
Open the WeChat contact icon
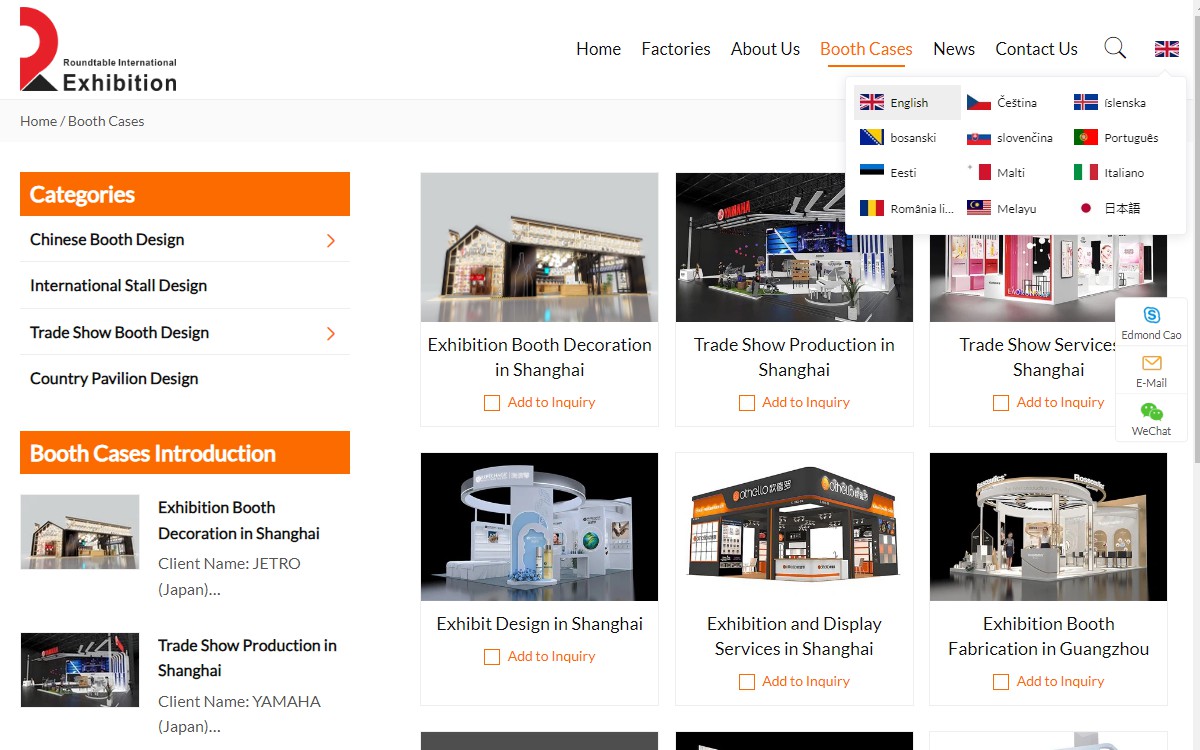pyautogui.click(x=1151, y=412)
